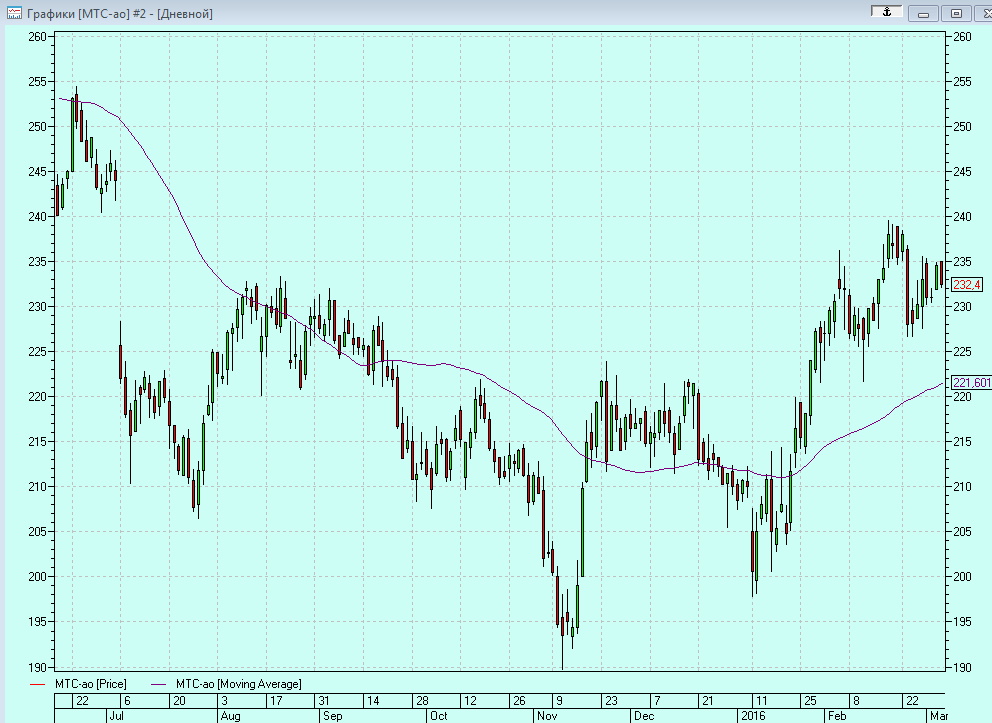Viewport: 992px width, 723px height.
Task: Select 190 on the left price axis
Action: click(x=37, y=667)
